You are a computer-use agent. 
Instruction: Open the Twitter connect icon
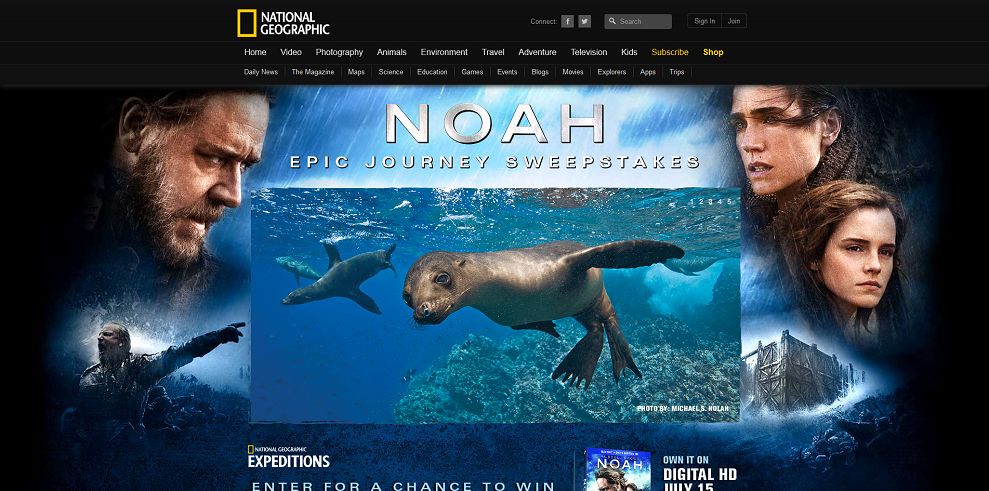[x=585, y=21]
